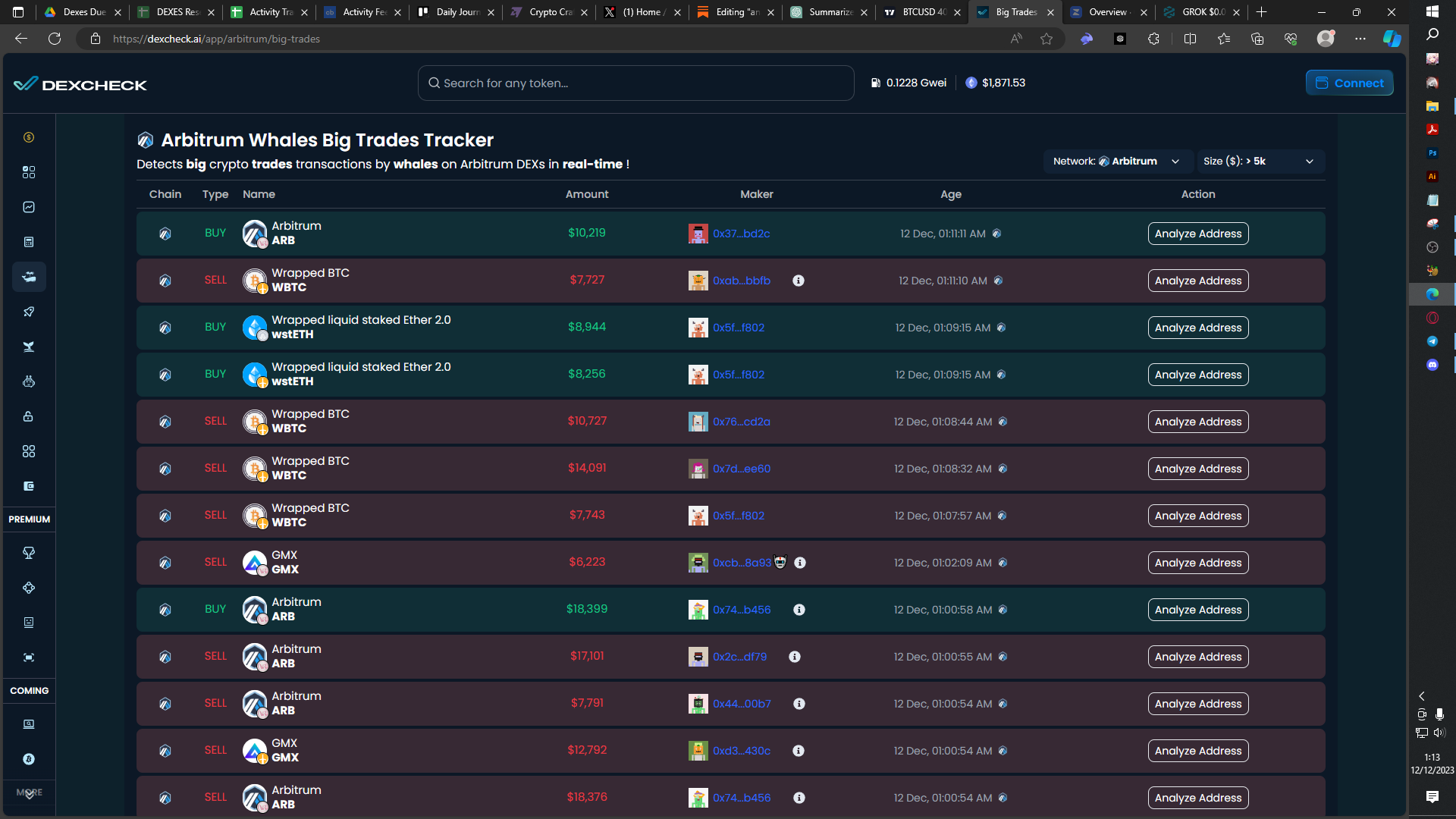Click the Connect wallet button
Screen dimensions: 1456x819
point(1349,83)
